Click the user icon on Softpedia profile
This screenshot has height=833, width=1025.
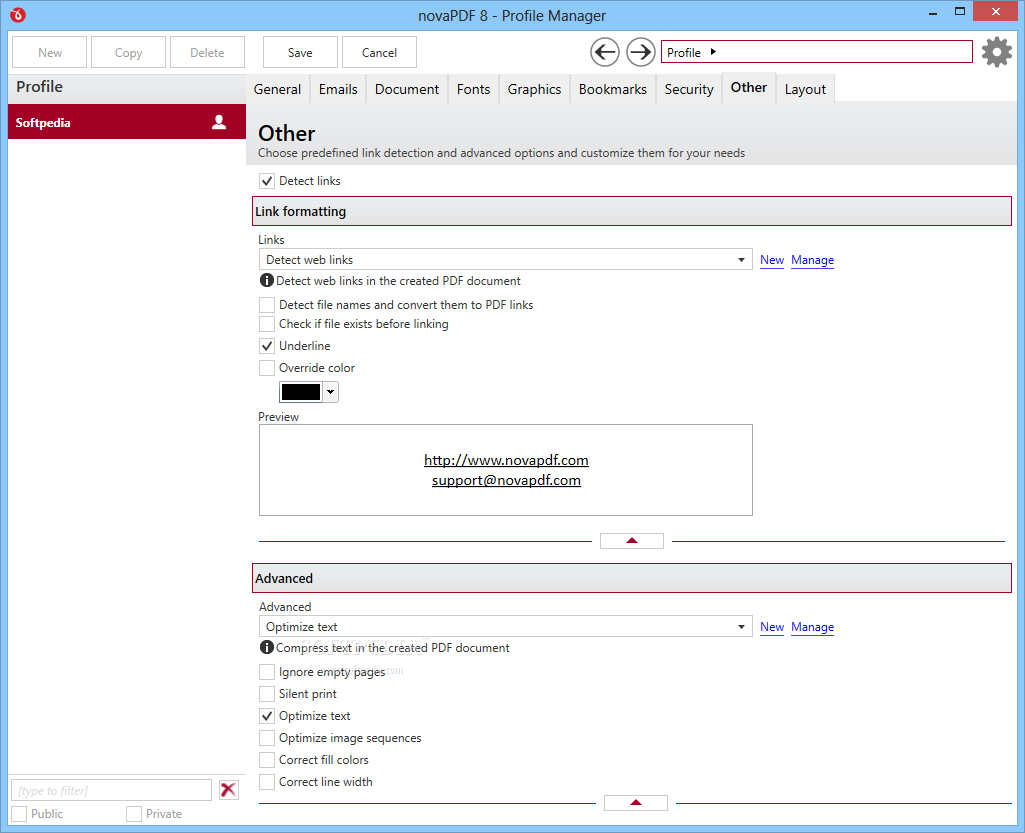click(219, 122)
